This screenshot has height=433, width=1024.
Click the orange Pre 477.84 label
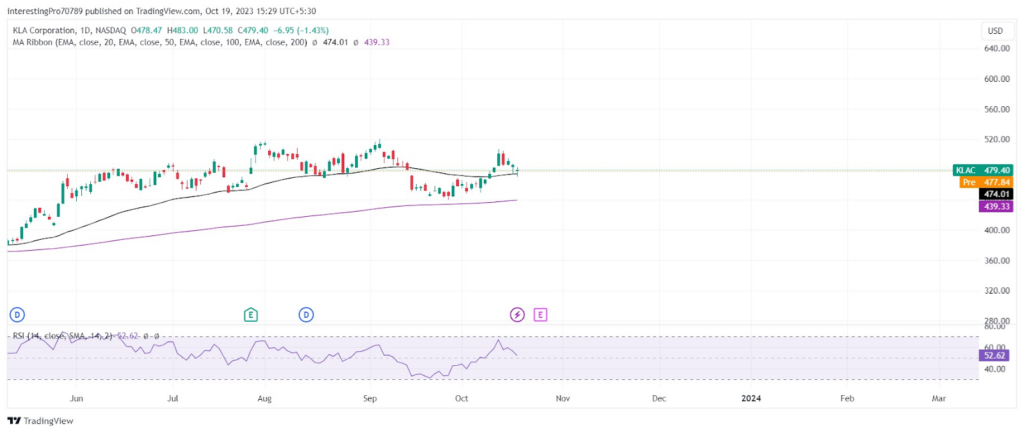click(x=986, y=182)
